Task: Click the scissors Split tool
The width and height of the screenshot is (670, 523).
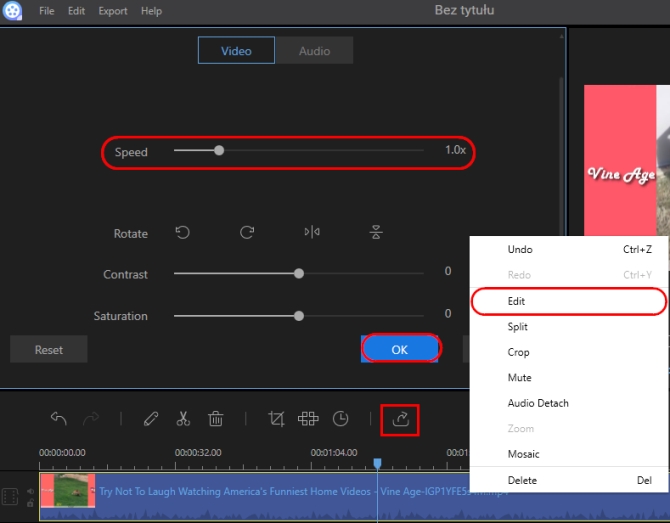Action: [183, 419]
